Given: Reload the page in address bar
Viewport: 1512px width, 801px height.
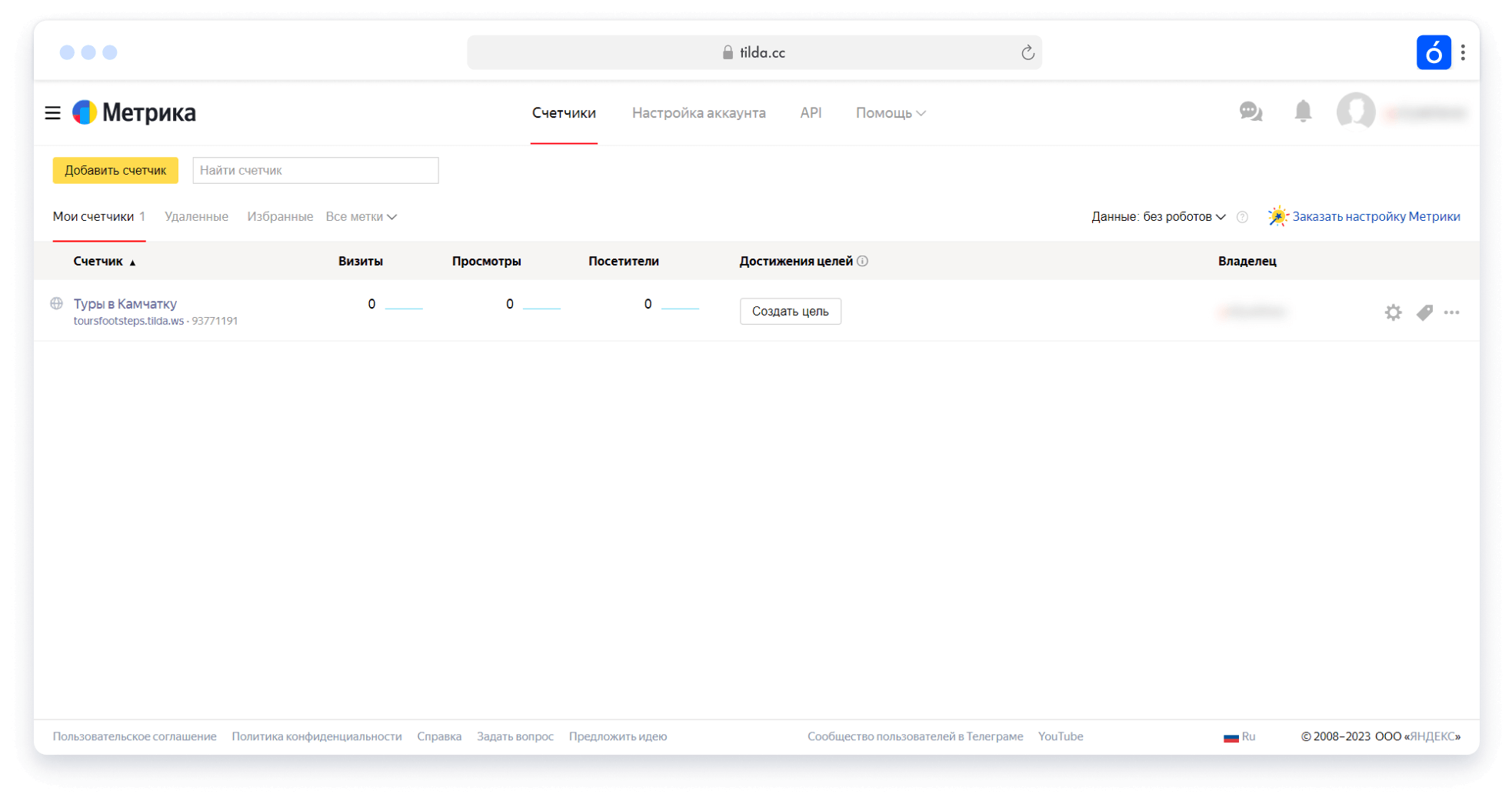Looking at the screenshot, I should [x=1027, y=52].
